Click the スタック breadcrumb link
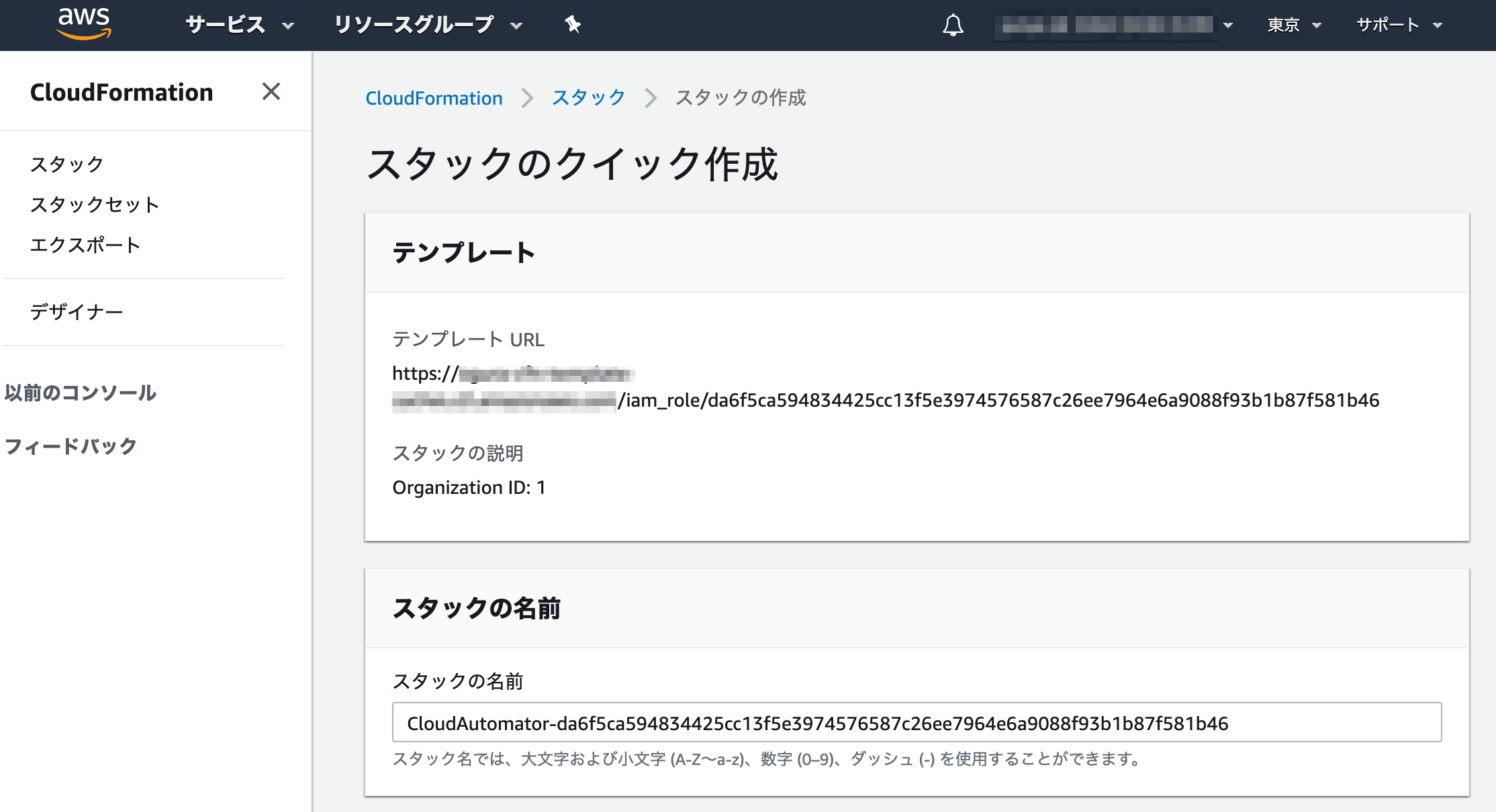 pos(588,98)
